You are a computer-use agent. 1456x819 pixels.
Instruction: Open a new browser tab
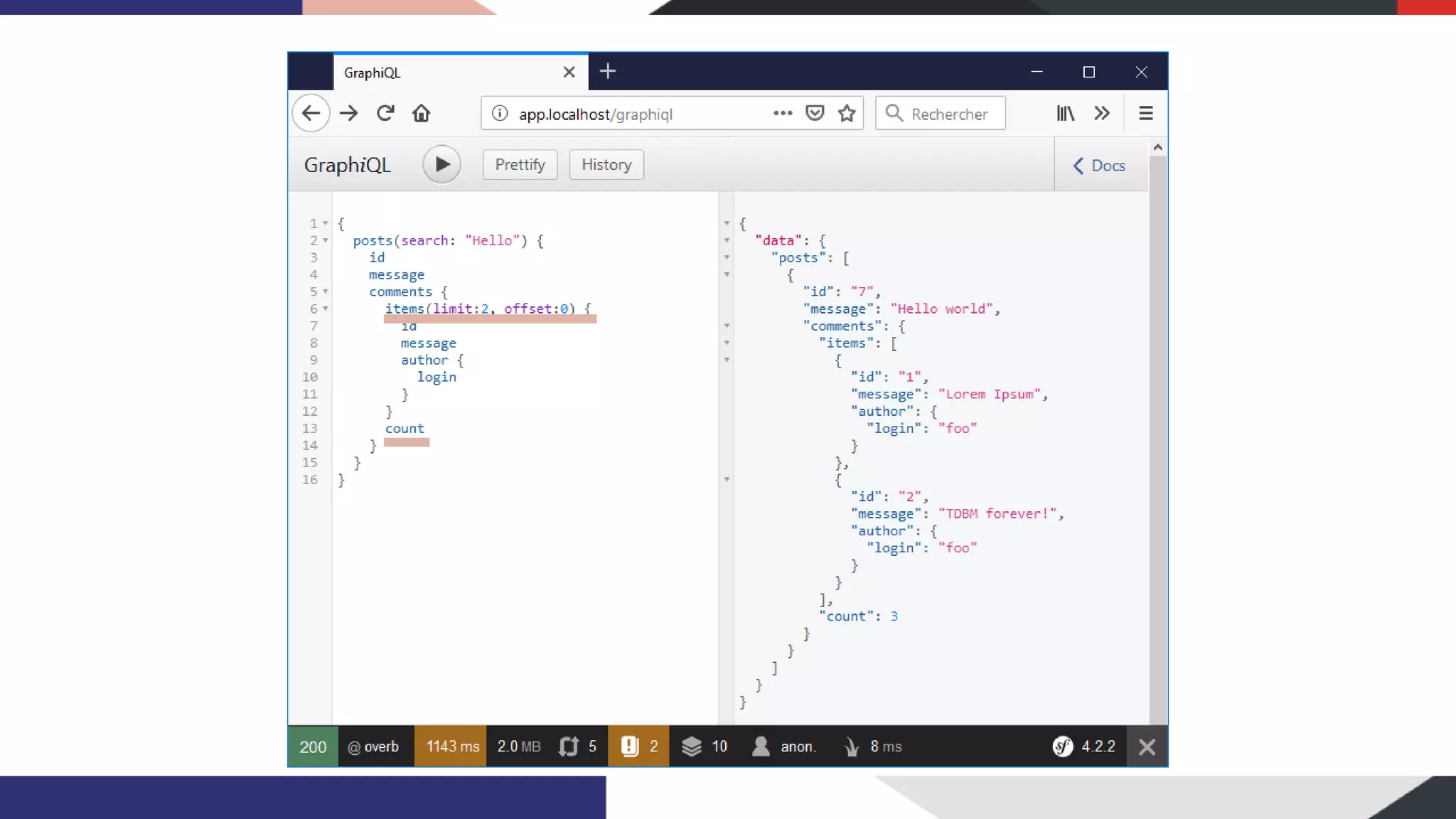[x=608, y=71]
